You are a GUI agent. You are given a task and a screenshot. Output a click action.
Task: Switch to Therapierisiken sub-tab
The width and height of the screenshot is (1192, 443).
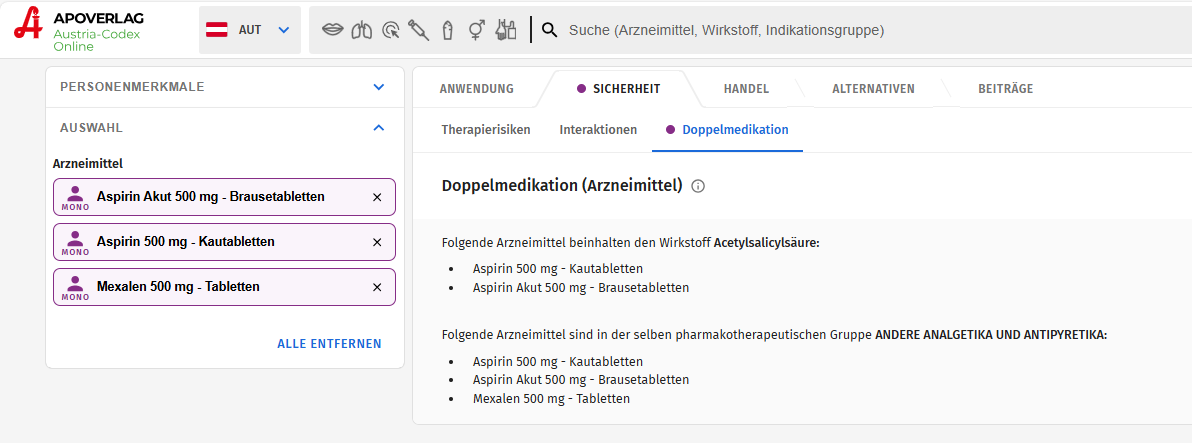[486, 130]
